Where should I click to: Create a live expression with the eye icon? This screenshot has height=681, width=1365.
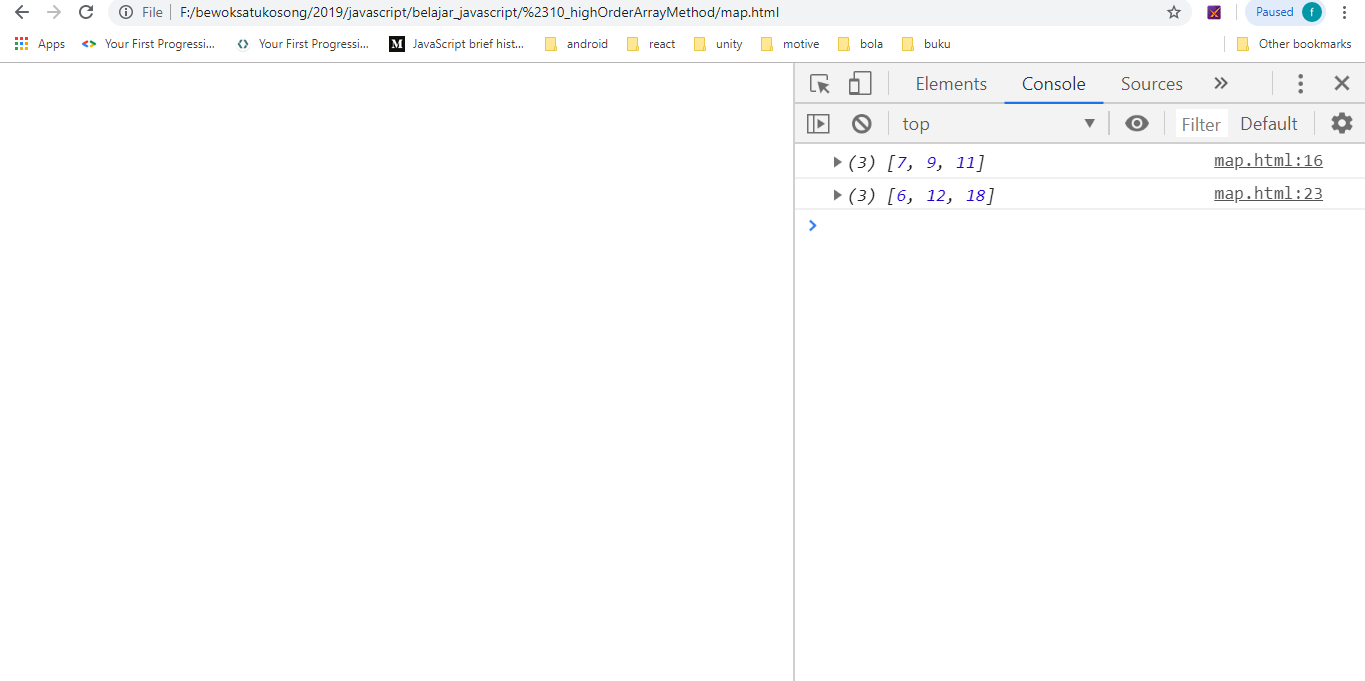1136,122
